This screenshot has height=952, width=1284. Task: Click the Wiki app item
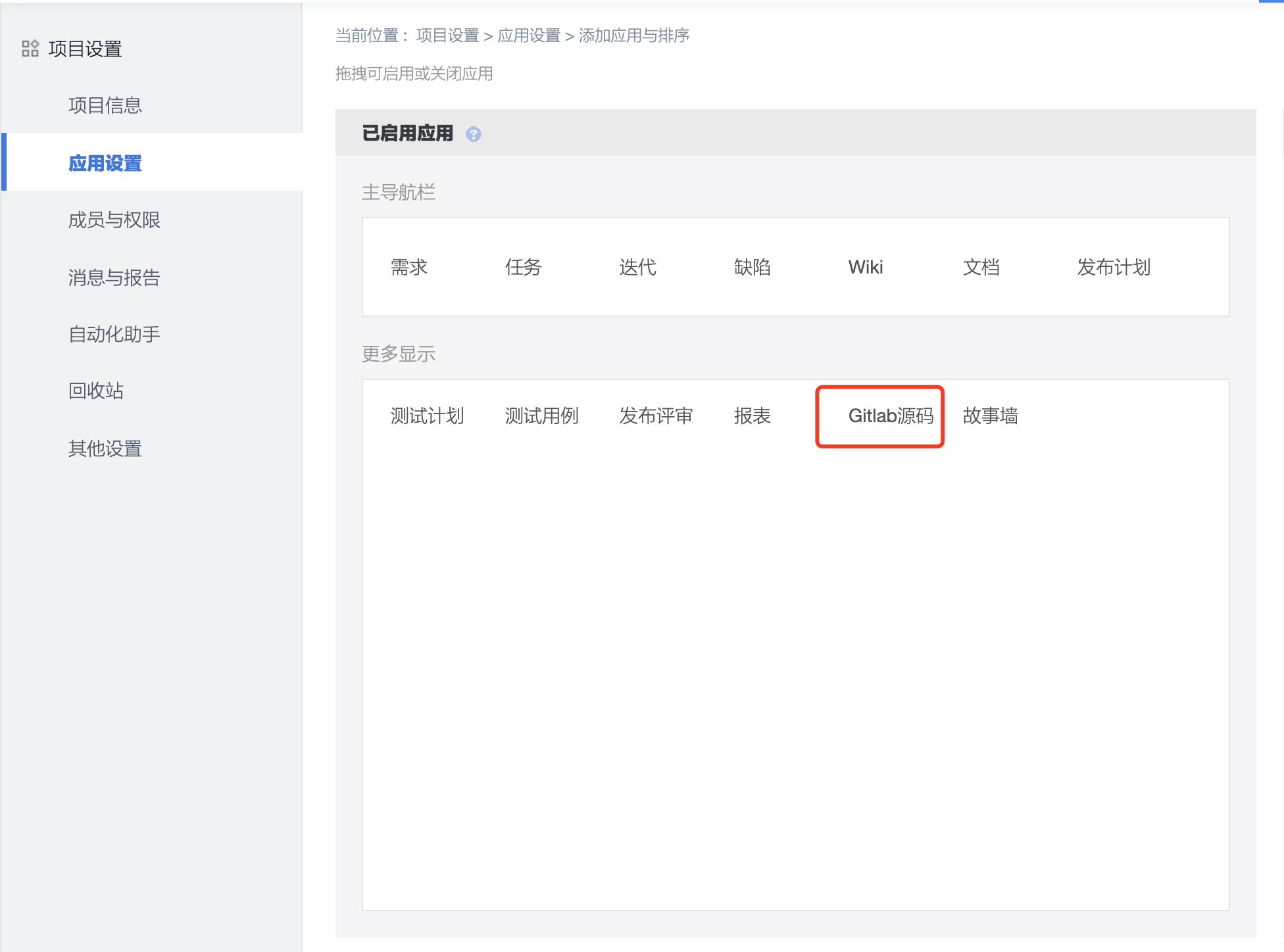(865, 267)
